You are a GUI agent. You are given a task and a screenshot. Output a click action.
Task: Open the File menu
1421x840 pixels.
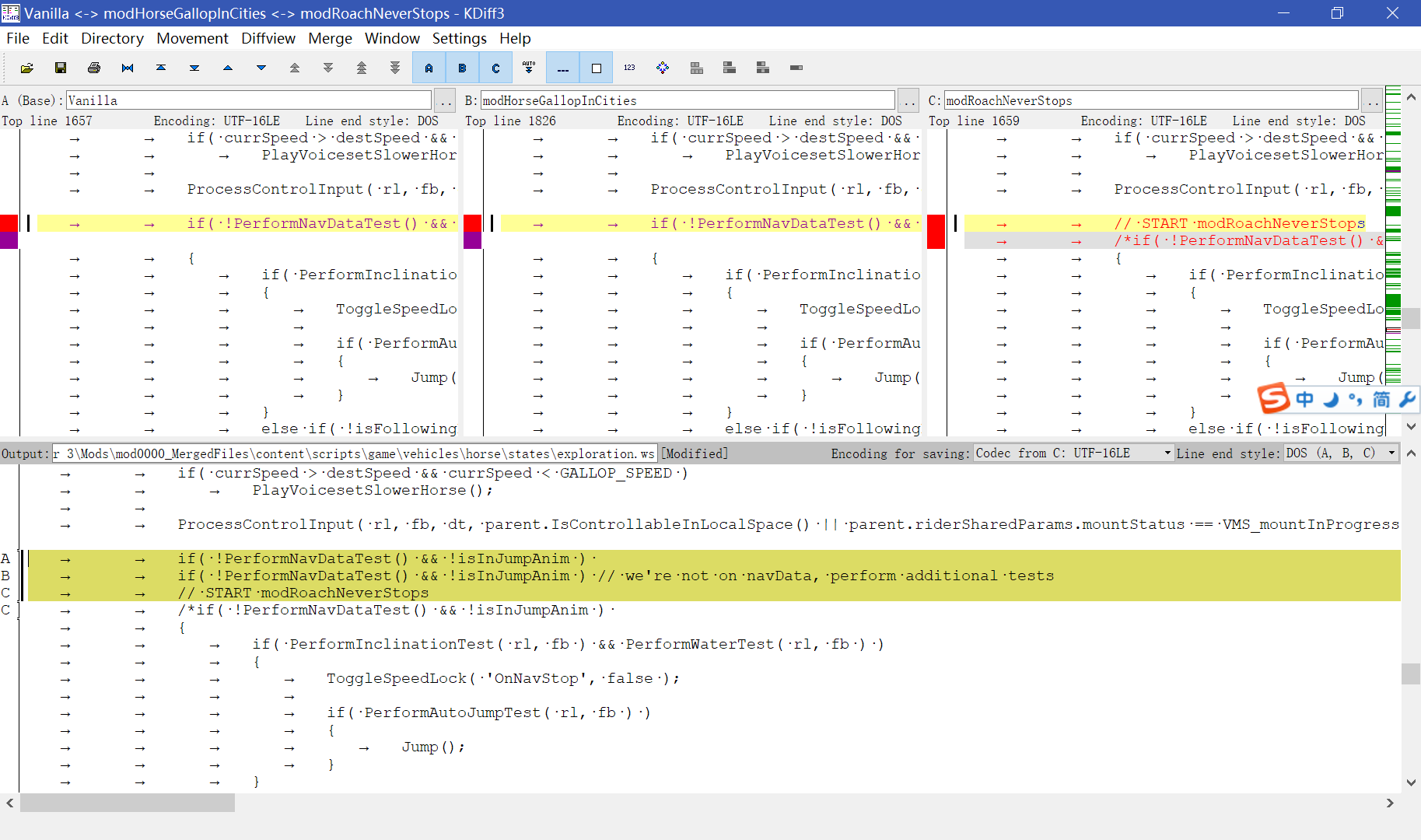tap(18, 38)
